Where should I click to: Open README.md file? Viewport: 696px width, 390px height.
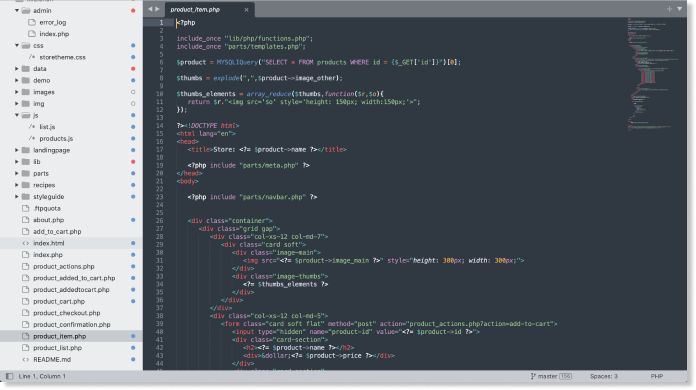(x=52, y=359)
